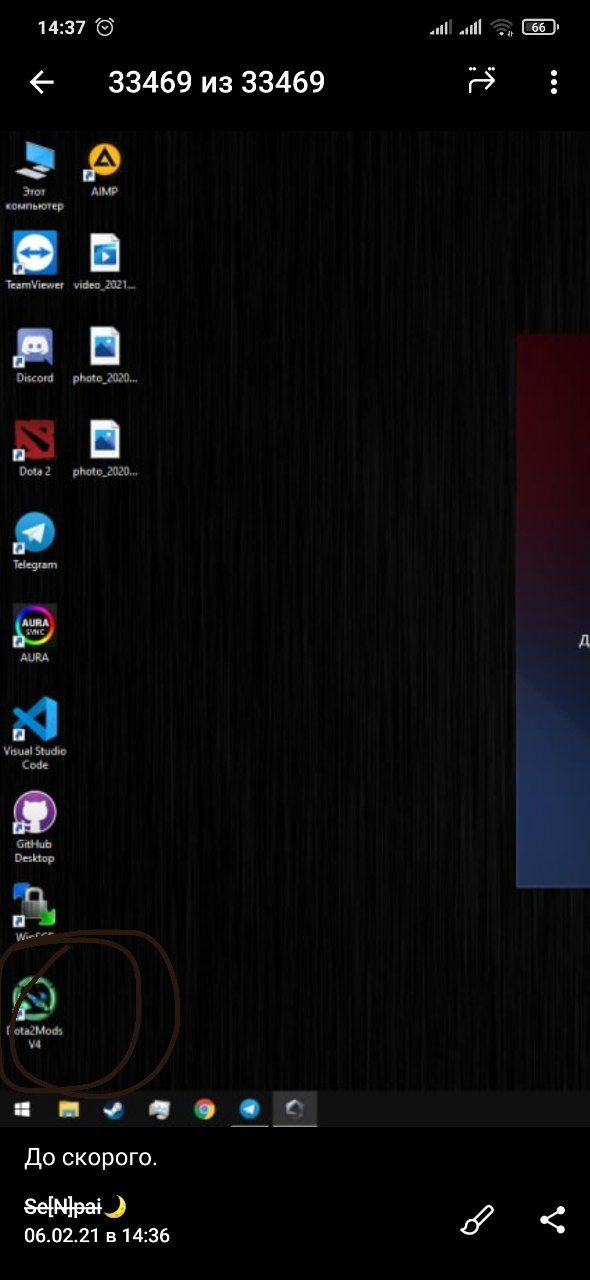Launch the Visual Studio Code desktop shortcut

point(35,734)
